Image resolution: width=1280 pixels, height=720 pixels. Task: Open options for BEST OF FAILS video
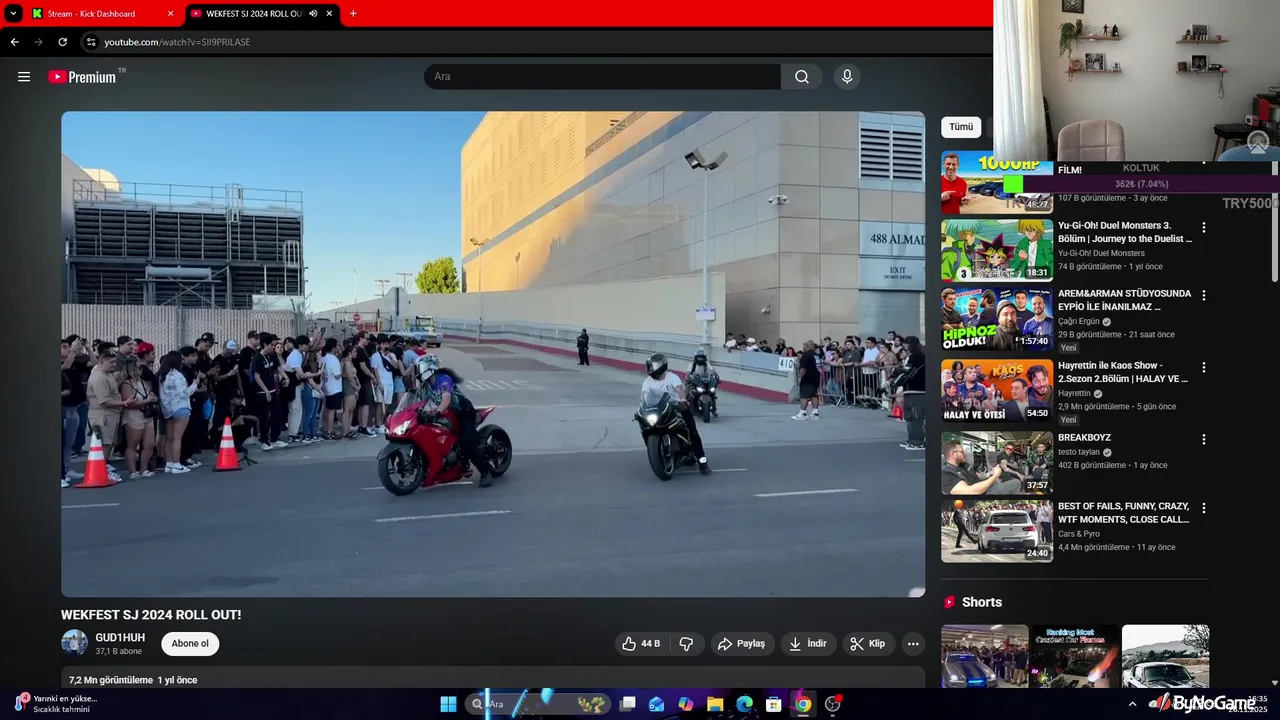pyautogui.click(x=1204, y=508)
